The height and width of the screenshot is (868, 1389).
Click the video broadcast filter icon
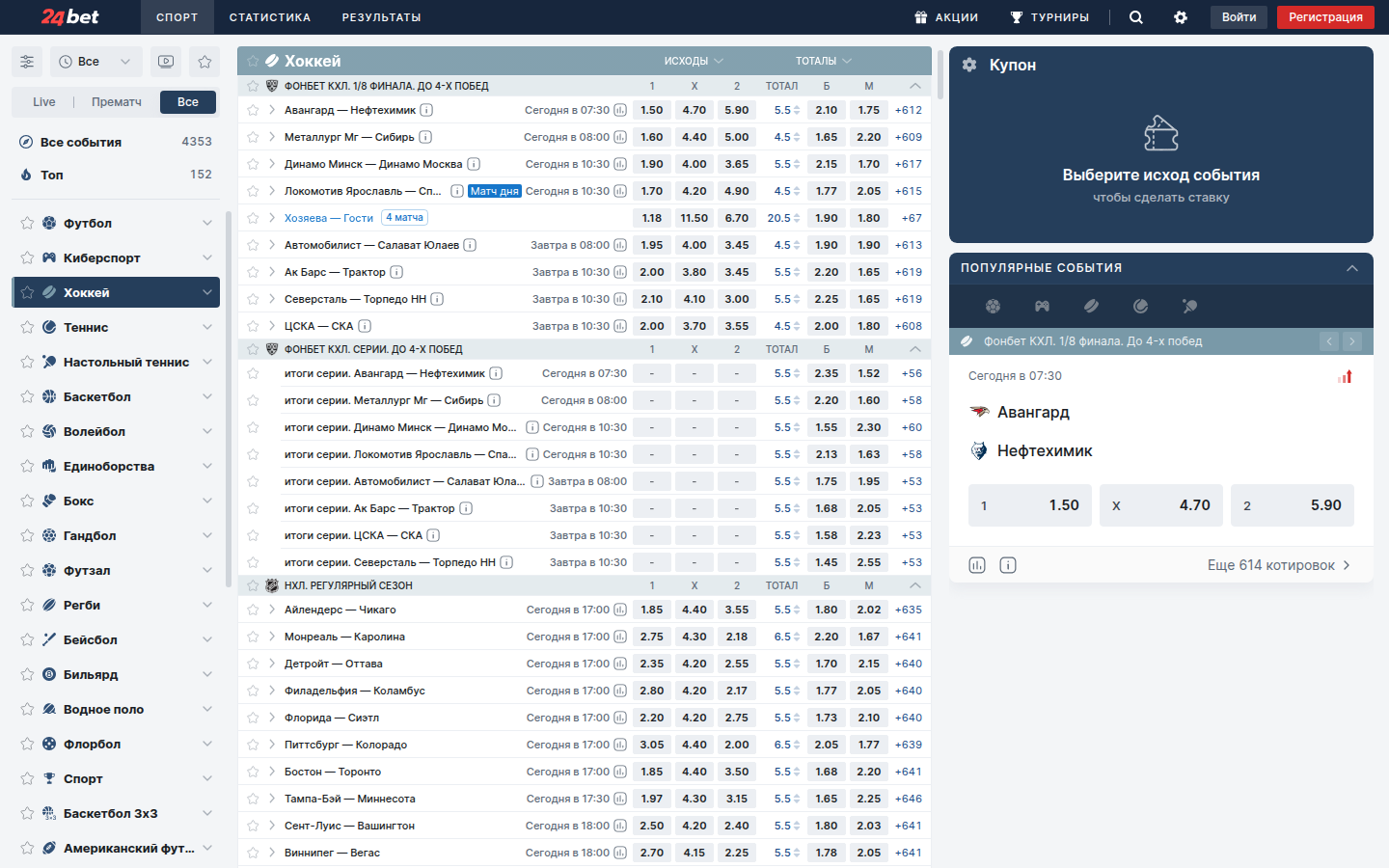(x=166, y=62)
